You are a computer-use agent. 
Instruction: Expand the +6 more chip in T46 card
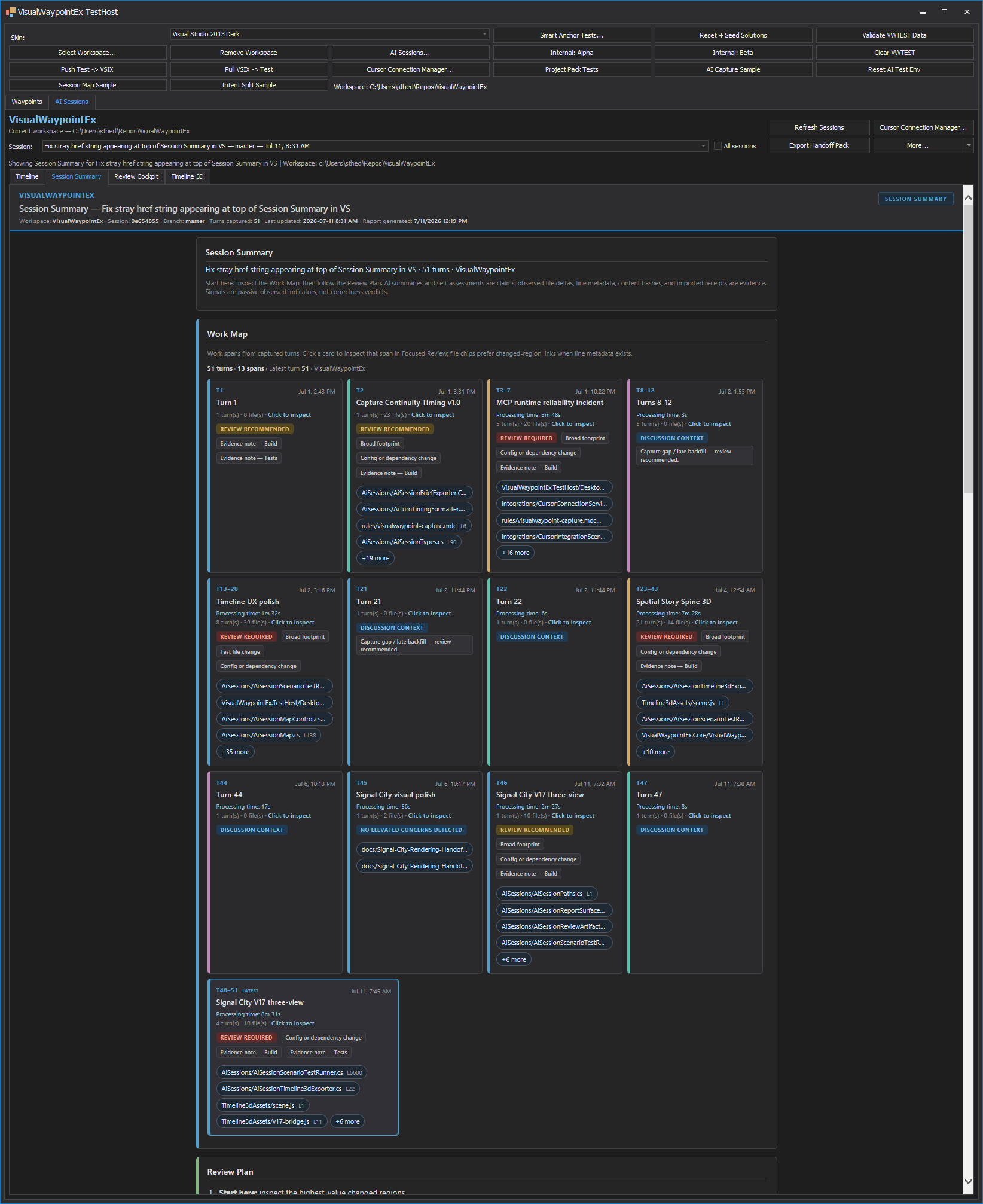point(514,959)
